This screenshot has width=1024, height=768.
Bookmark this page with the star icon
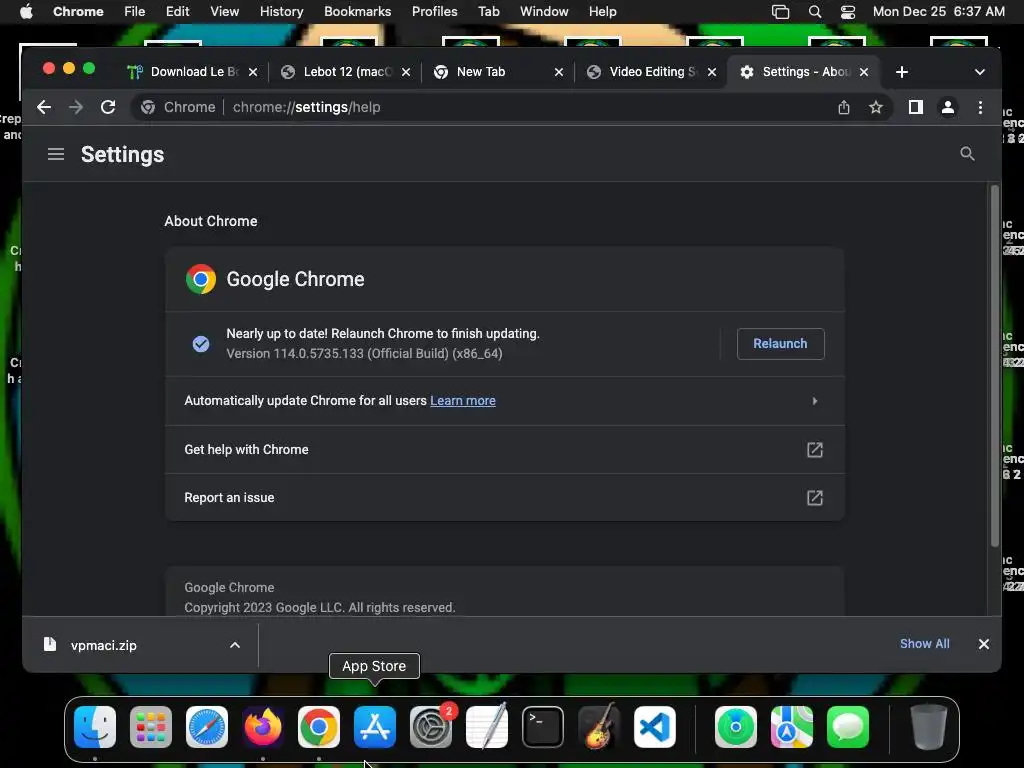point(876,107)
